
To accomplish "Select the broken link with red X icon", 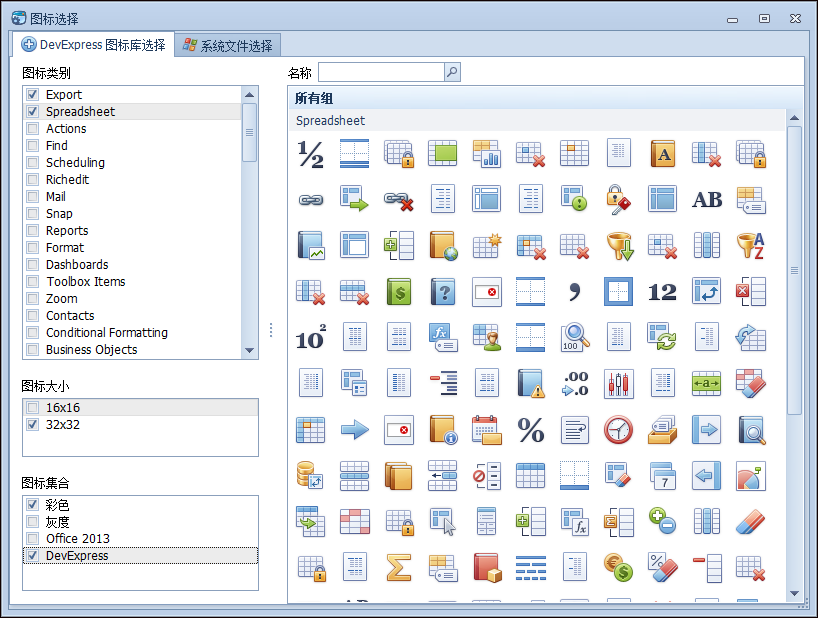I will (x=399, y=201).
